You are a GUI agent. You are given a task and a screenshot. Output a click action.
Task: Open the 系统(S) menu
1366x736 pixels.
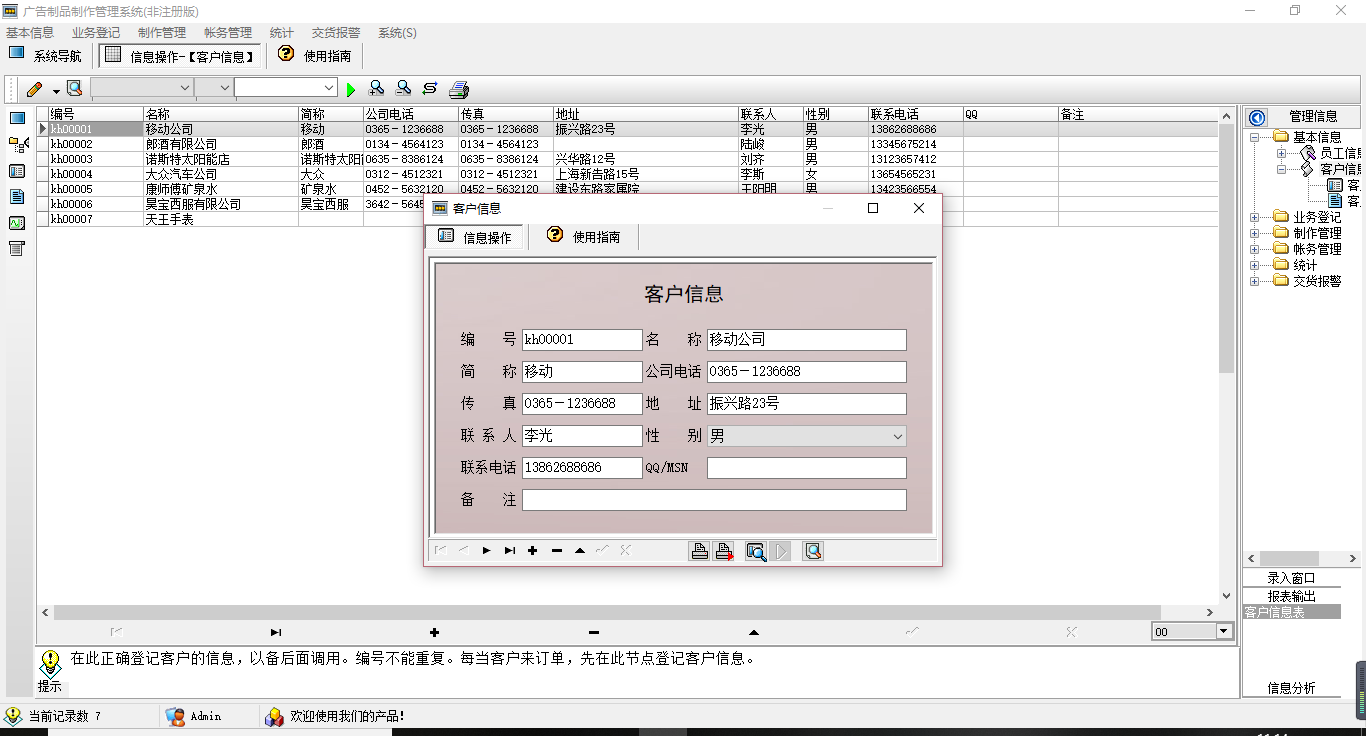(x=397, y=33)
